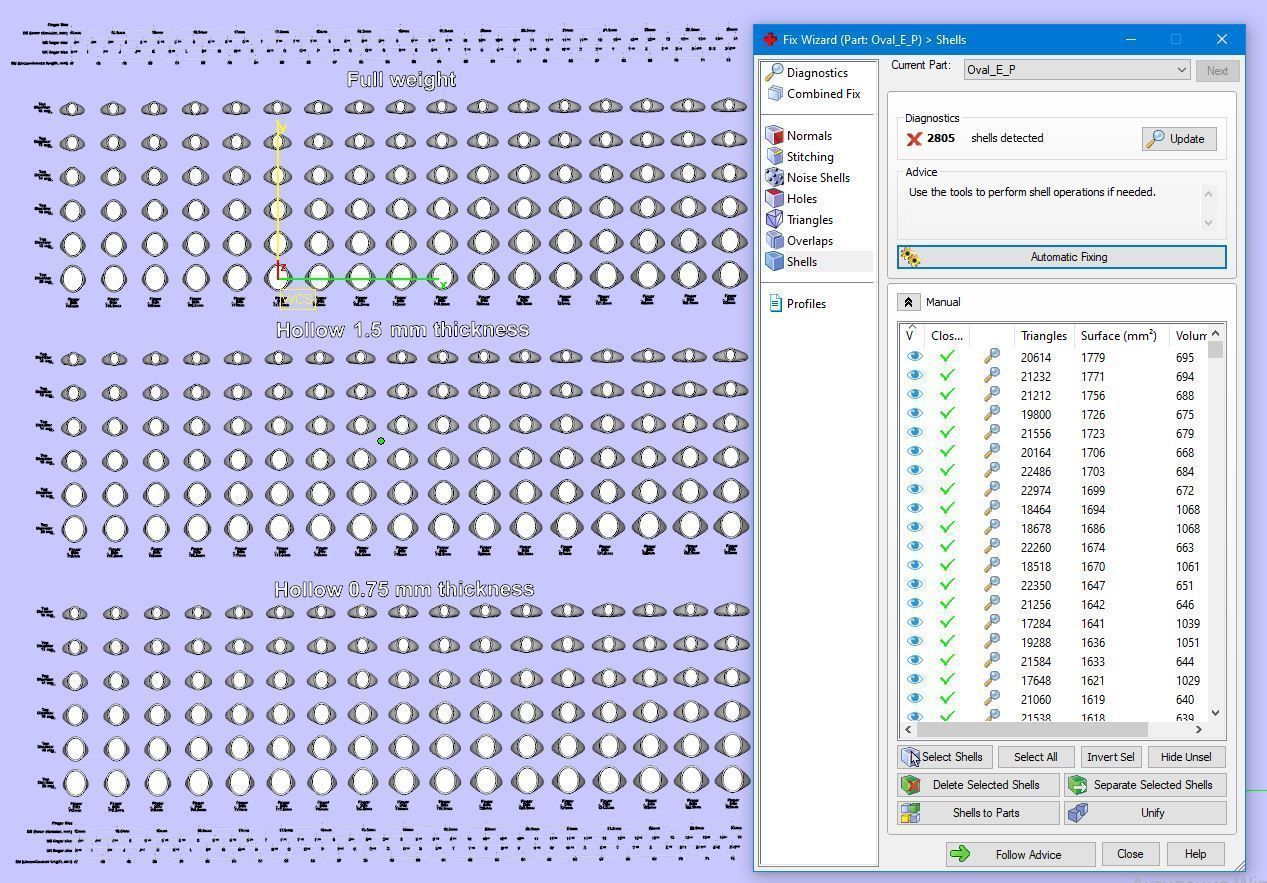Open the Overlaps fix page
Screen dimensions: 1267x883
809,241
